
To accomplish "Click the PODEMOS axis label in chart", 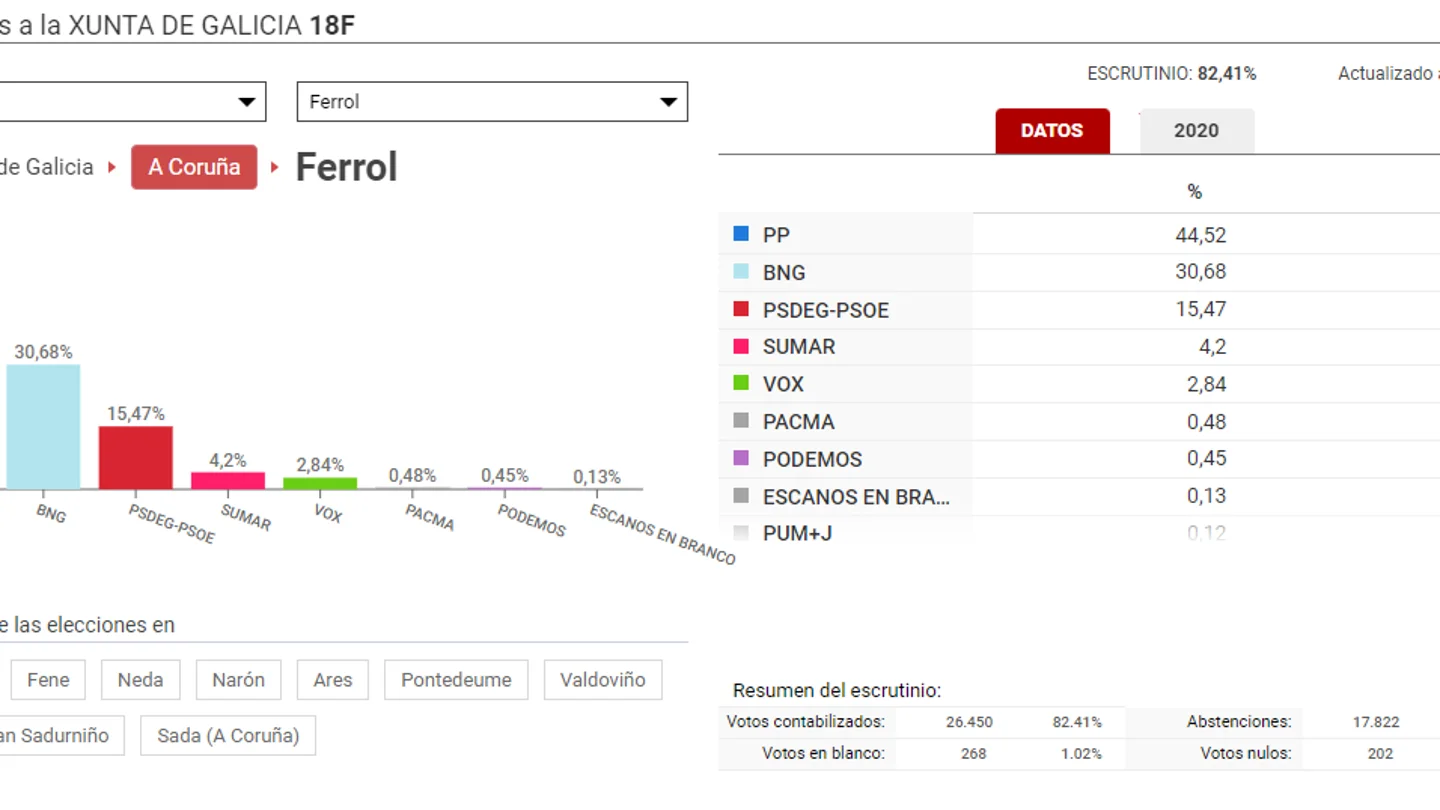I will [531, 520].
